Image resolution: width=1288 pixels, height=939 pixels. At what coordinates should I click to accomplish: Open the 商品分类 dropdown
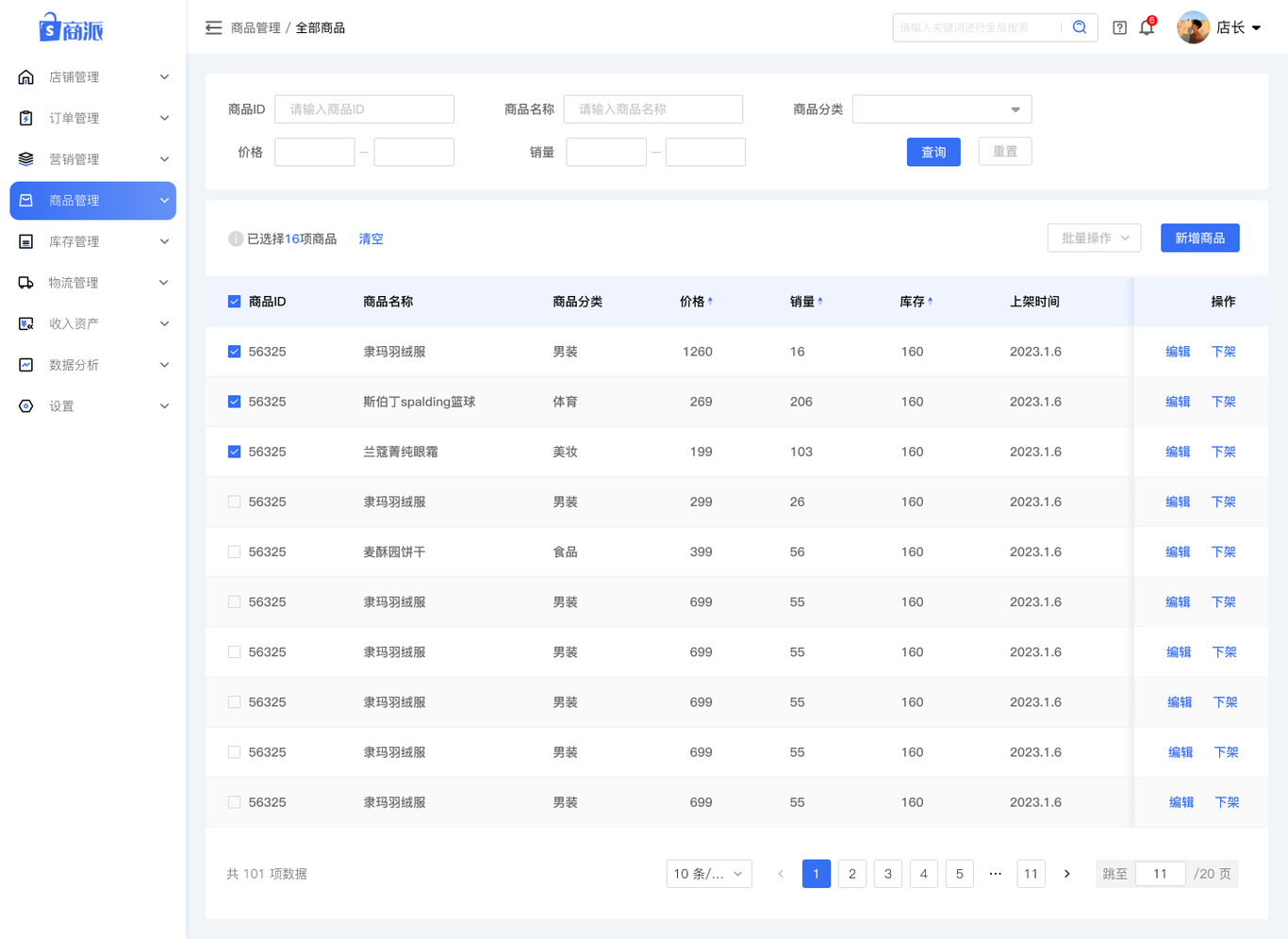click(x=942, y=109)
